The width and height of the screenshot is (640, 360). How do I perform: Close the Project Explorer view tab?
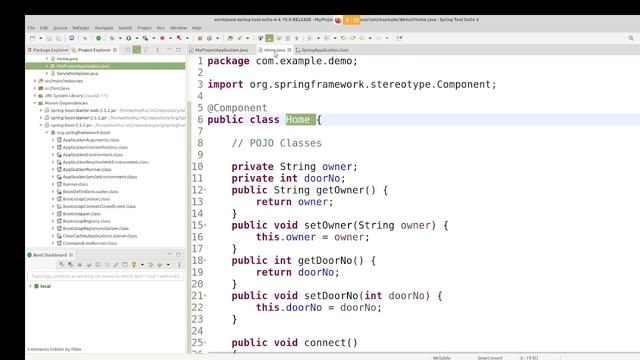point(115,50)
